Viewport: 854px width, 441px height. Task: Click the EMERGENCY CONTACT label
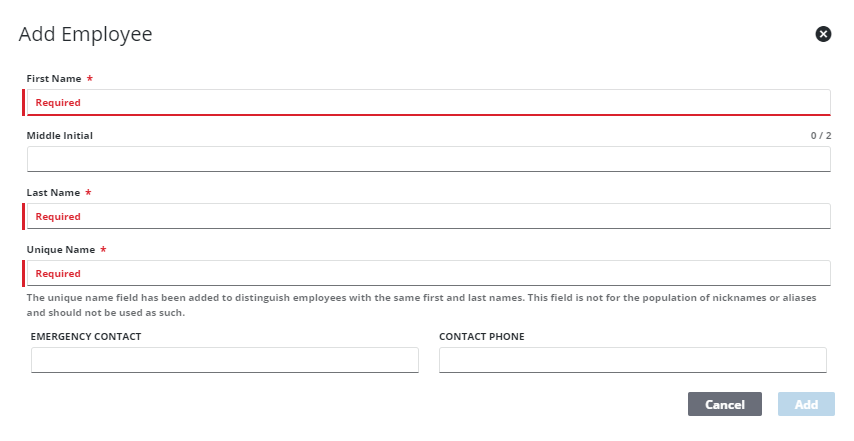tap(86, 337)
